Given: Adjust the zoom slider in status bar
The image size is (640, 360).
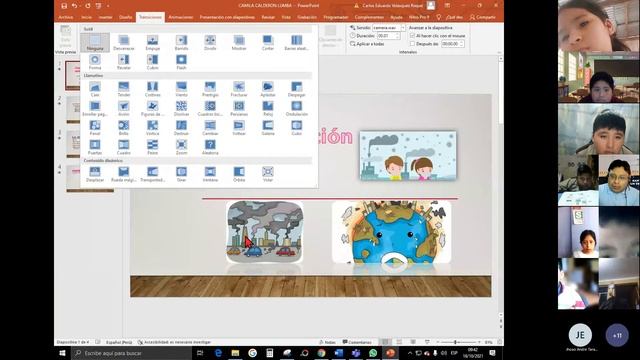Looking at the screenshot, I should [x=455, y=342].
